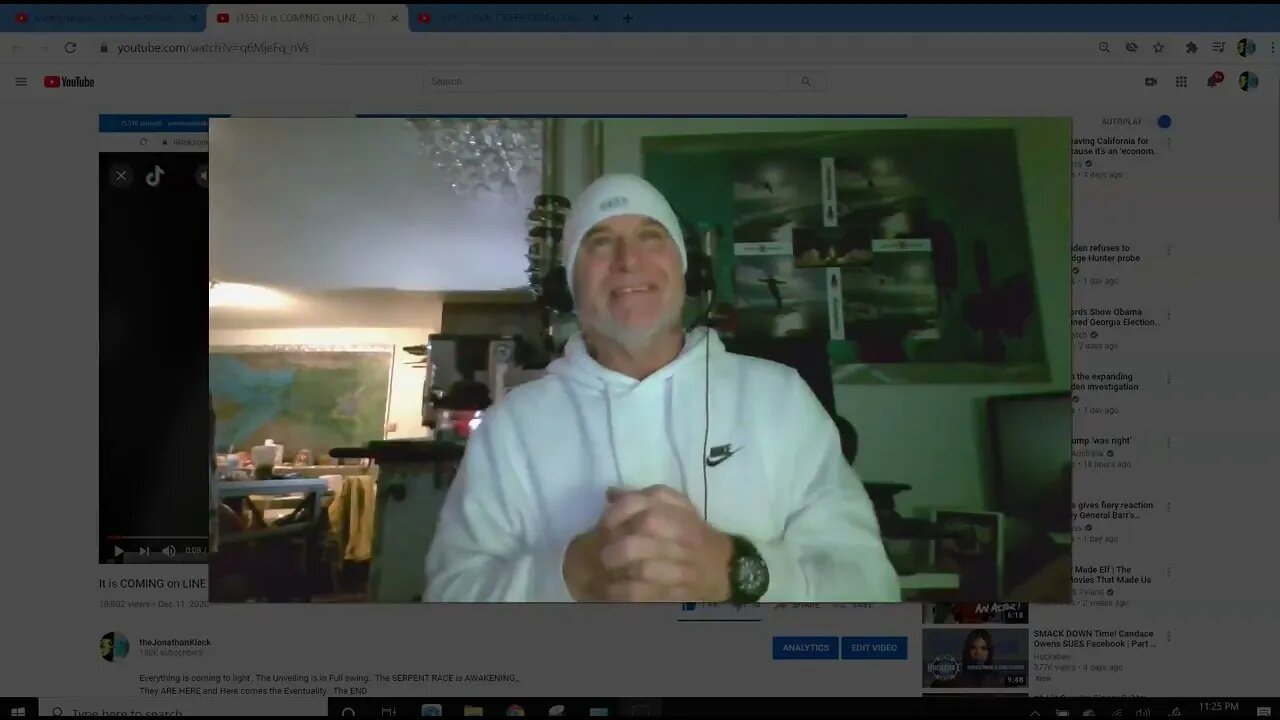Open options for 'expanding investigation' video

coord(1168,379)
